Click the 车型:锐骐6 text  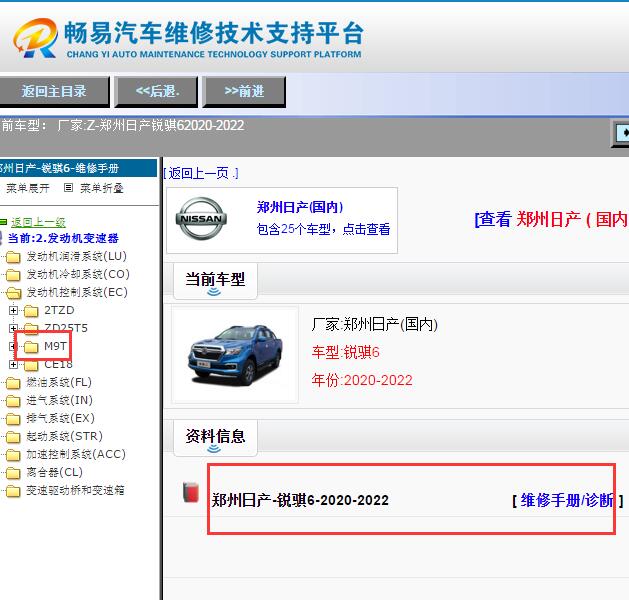[345, 352]
